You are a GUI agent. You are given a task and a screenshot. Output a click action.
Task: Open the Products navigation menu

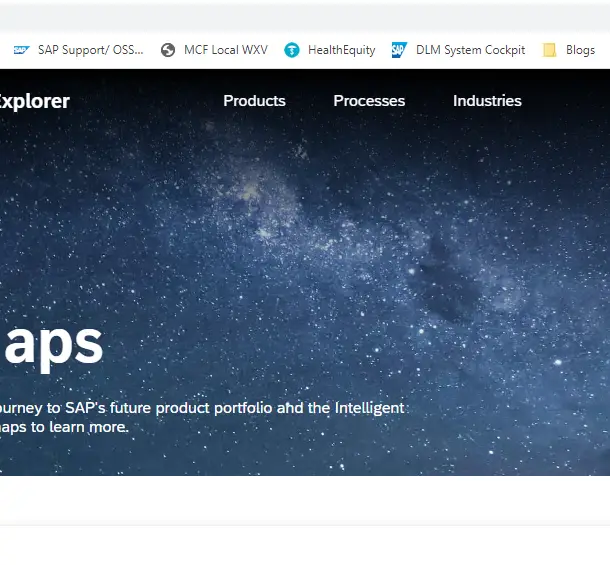point(254,101)
